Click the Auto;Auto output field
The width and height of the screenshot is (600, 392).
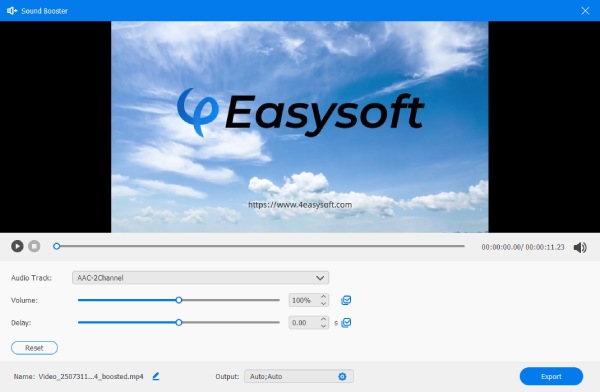[x=299, y=377]
